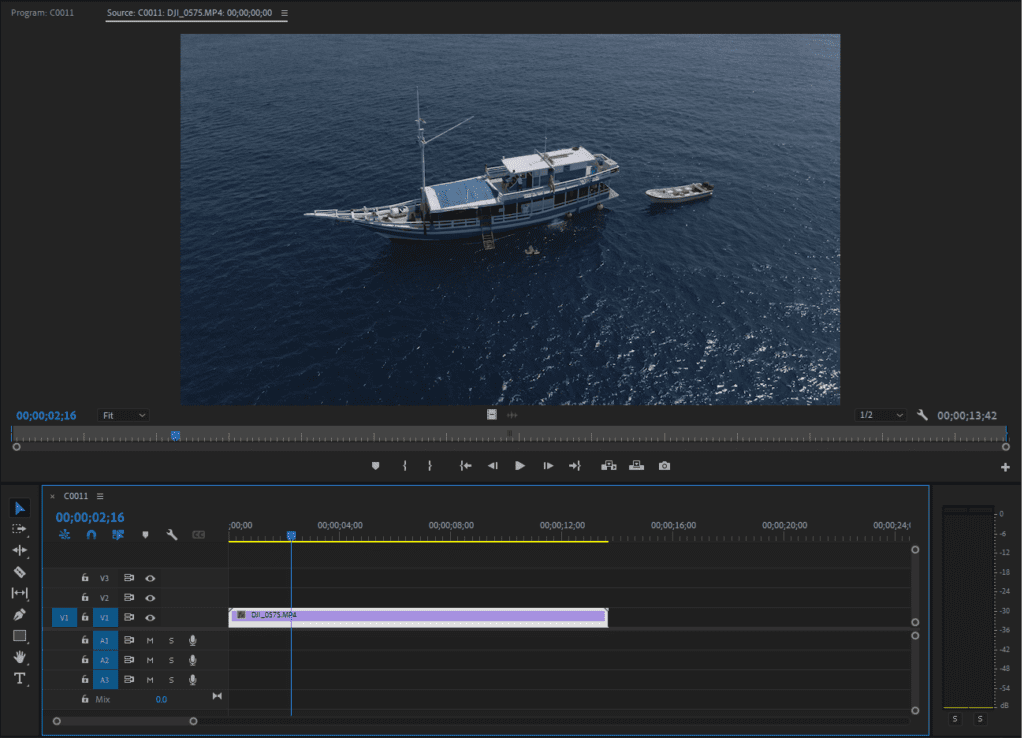Click Drag Video Only icon
Image resolution: width=1024 pixels, height=738 pixels.
492,415
